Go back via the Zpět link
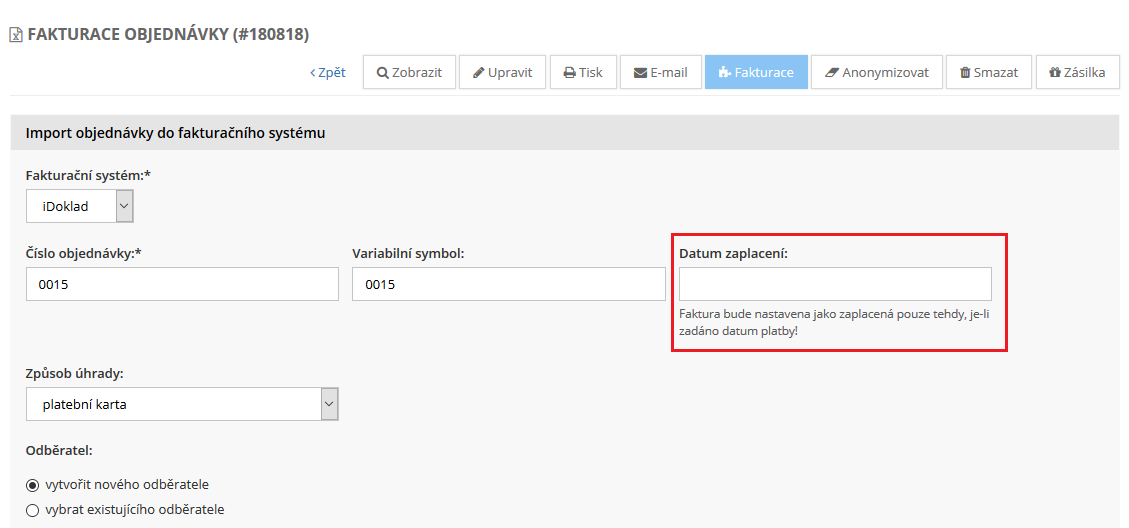 328,73
